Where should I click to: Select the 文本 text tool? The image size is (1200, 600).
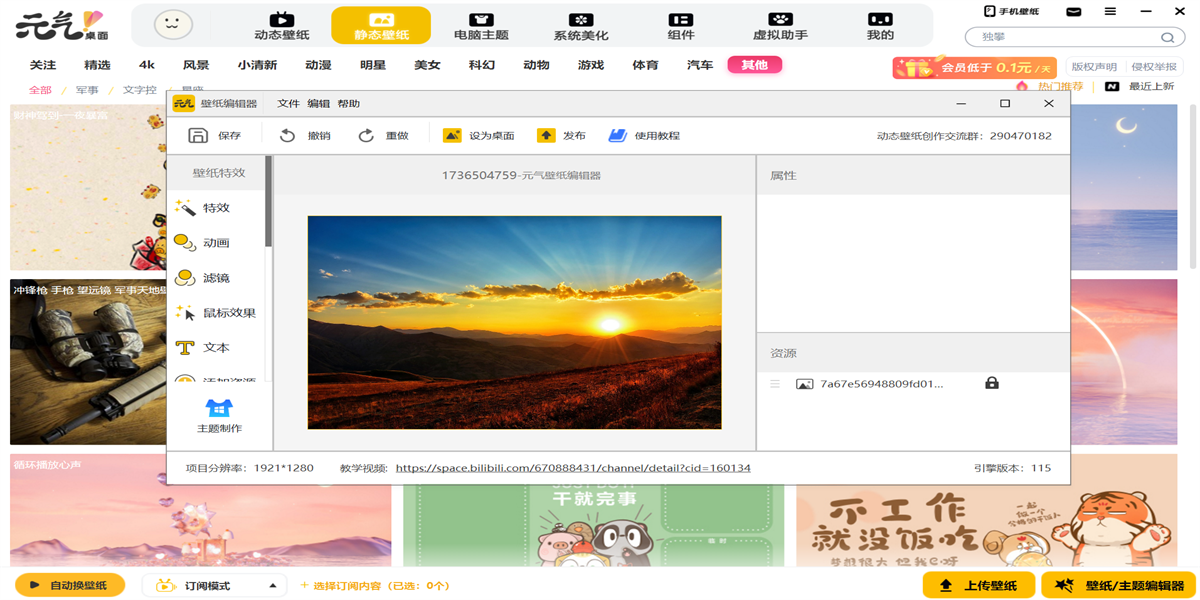click(212, 347)
